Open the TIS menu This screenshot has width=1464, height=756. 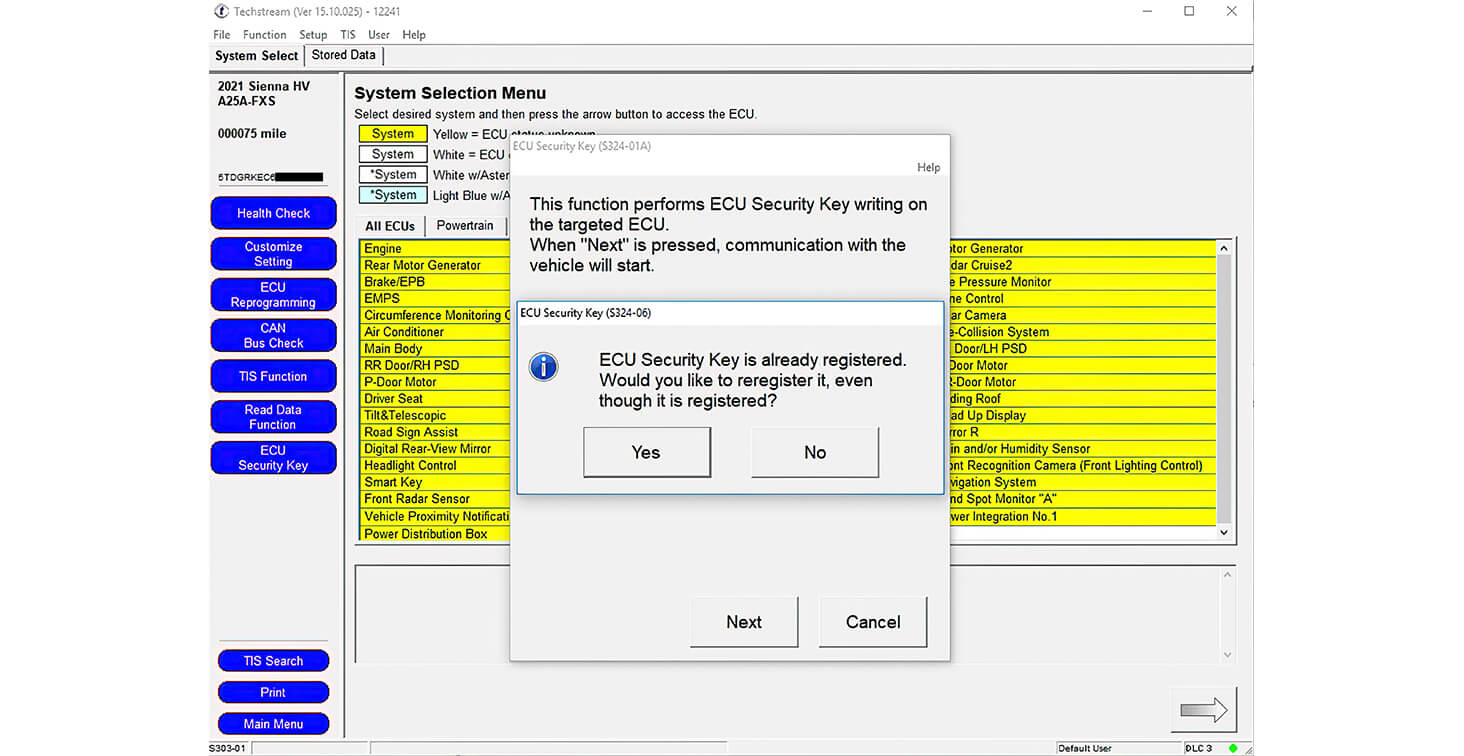tap(348, 35)
